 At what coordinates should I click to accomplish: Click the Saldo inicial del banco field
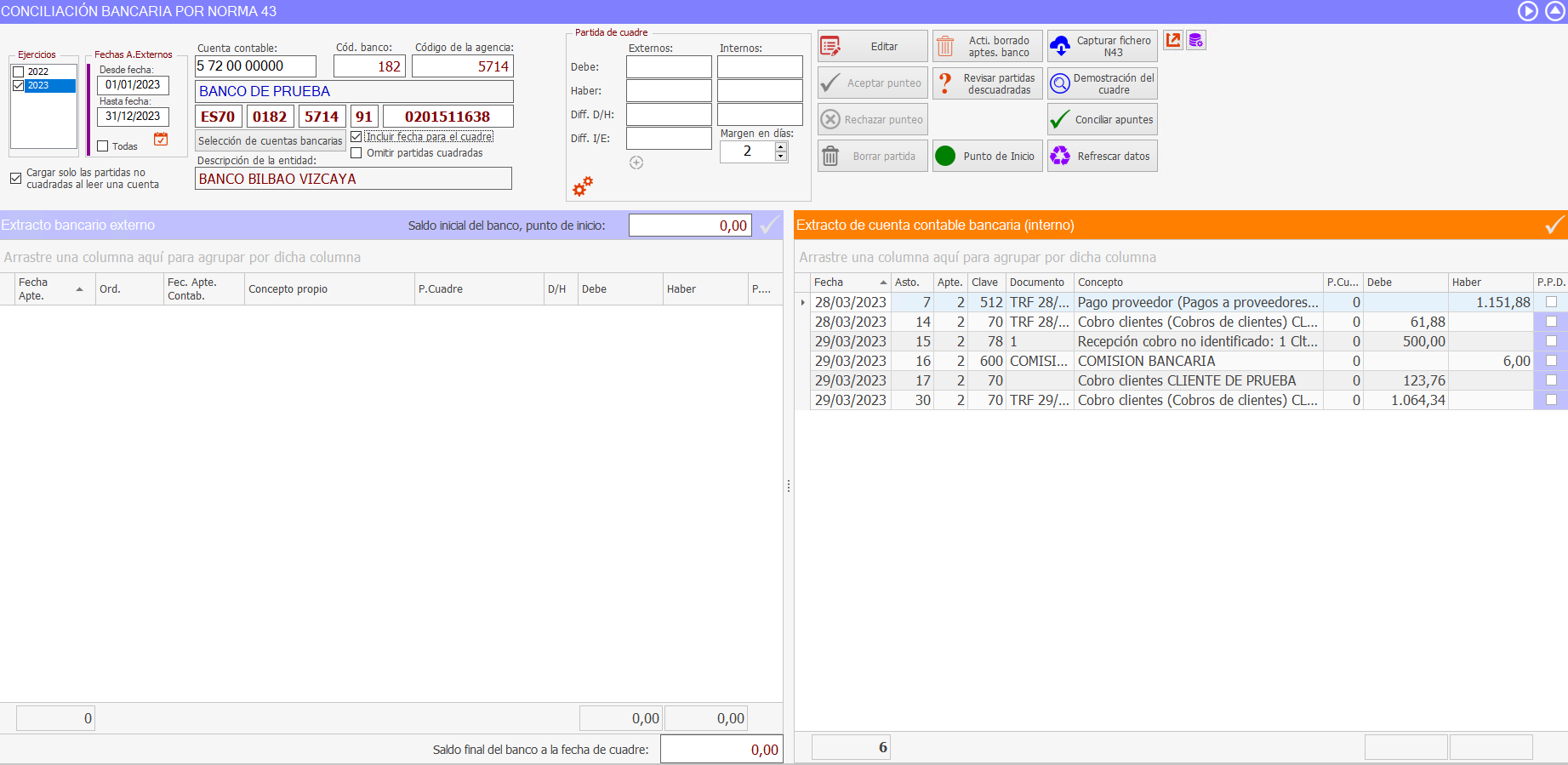[x=690, y=226]
